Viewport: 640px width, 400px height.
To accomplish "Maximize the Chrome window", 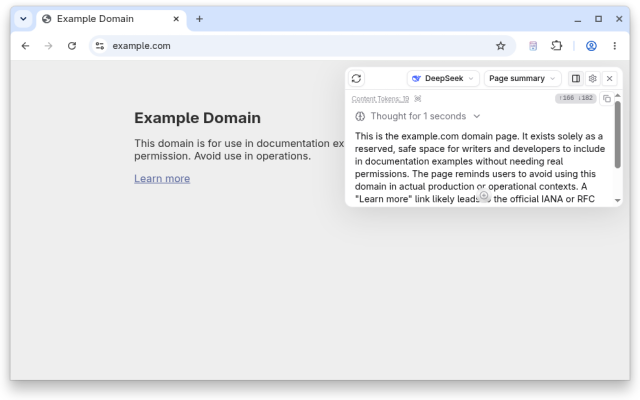I will [598, 19].
